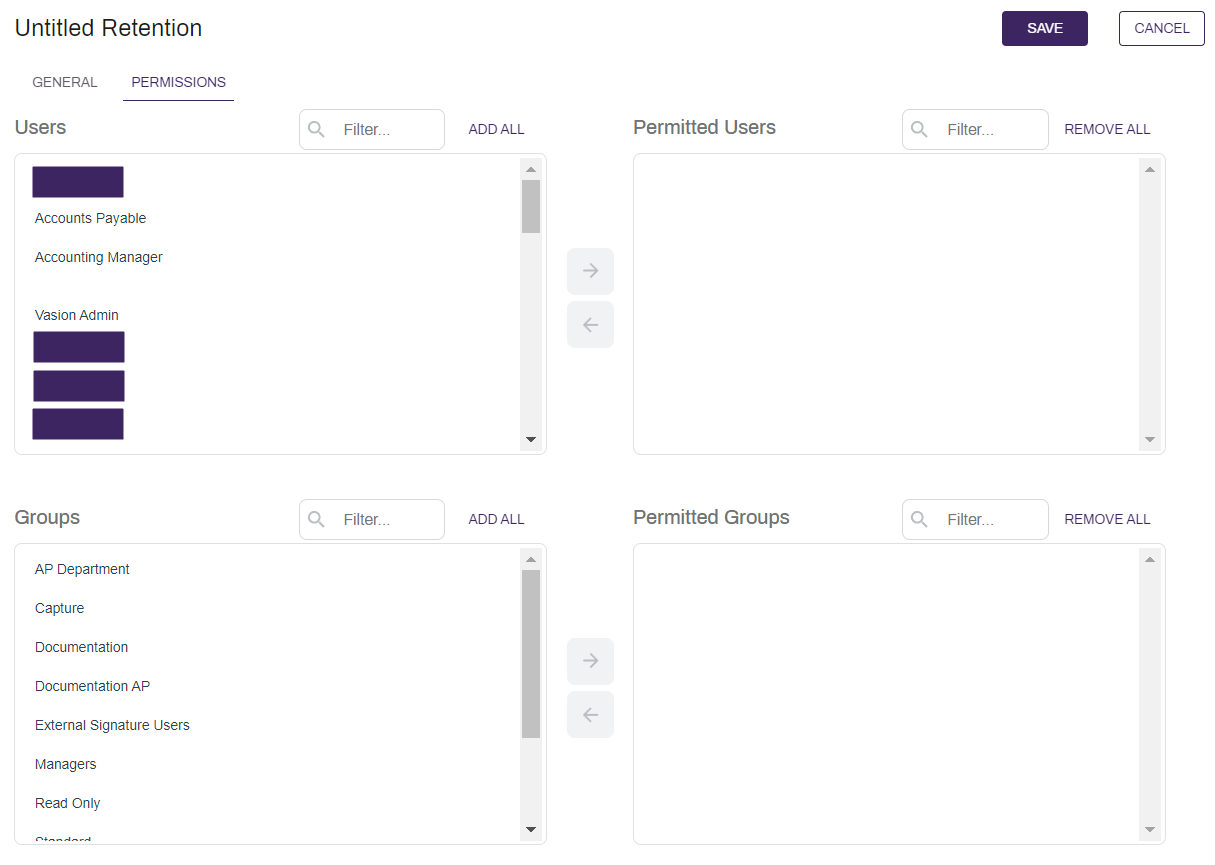Click right arrow to permit selected group

pyautogui.click(x=590, y=661)
